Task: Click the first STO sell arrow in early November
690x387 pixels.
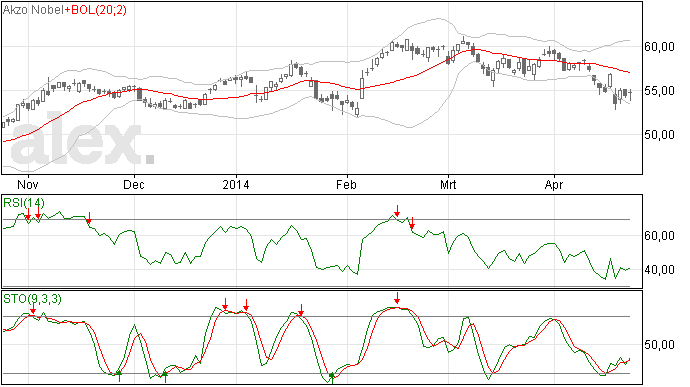Action: 33,308
